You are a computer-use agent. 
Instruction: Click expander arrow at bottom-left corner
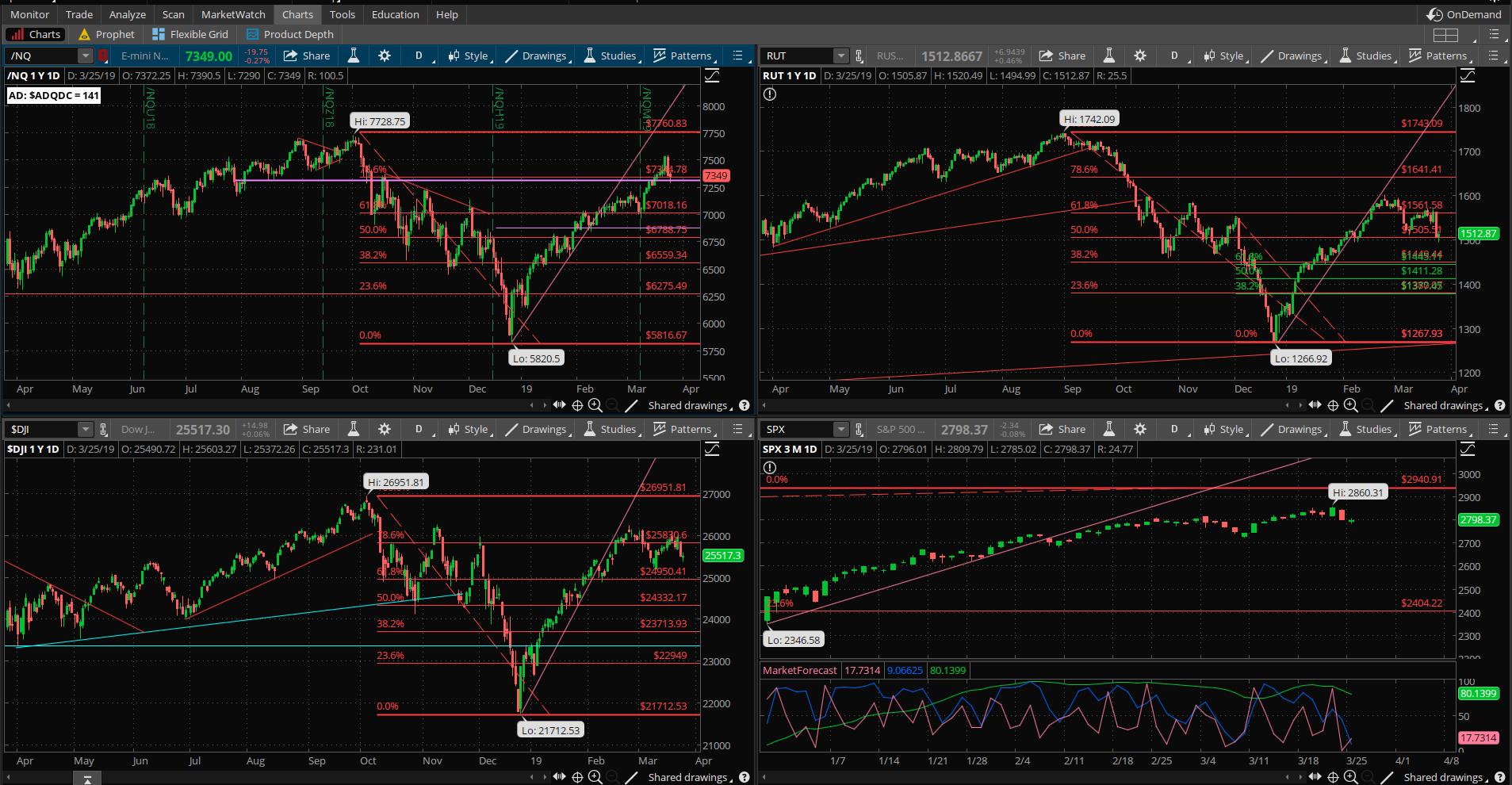click(87, 779)
